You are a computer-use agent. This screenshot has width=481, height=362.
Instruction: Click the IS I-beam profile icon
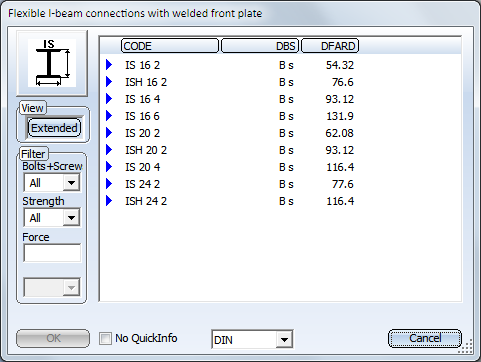click(x=52, y=63)
